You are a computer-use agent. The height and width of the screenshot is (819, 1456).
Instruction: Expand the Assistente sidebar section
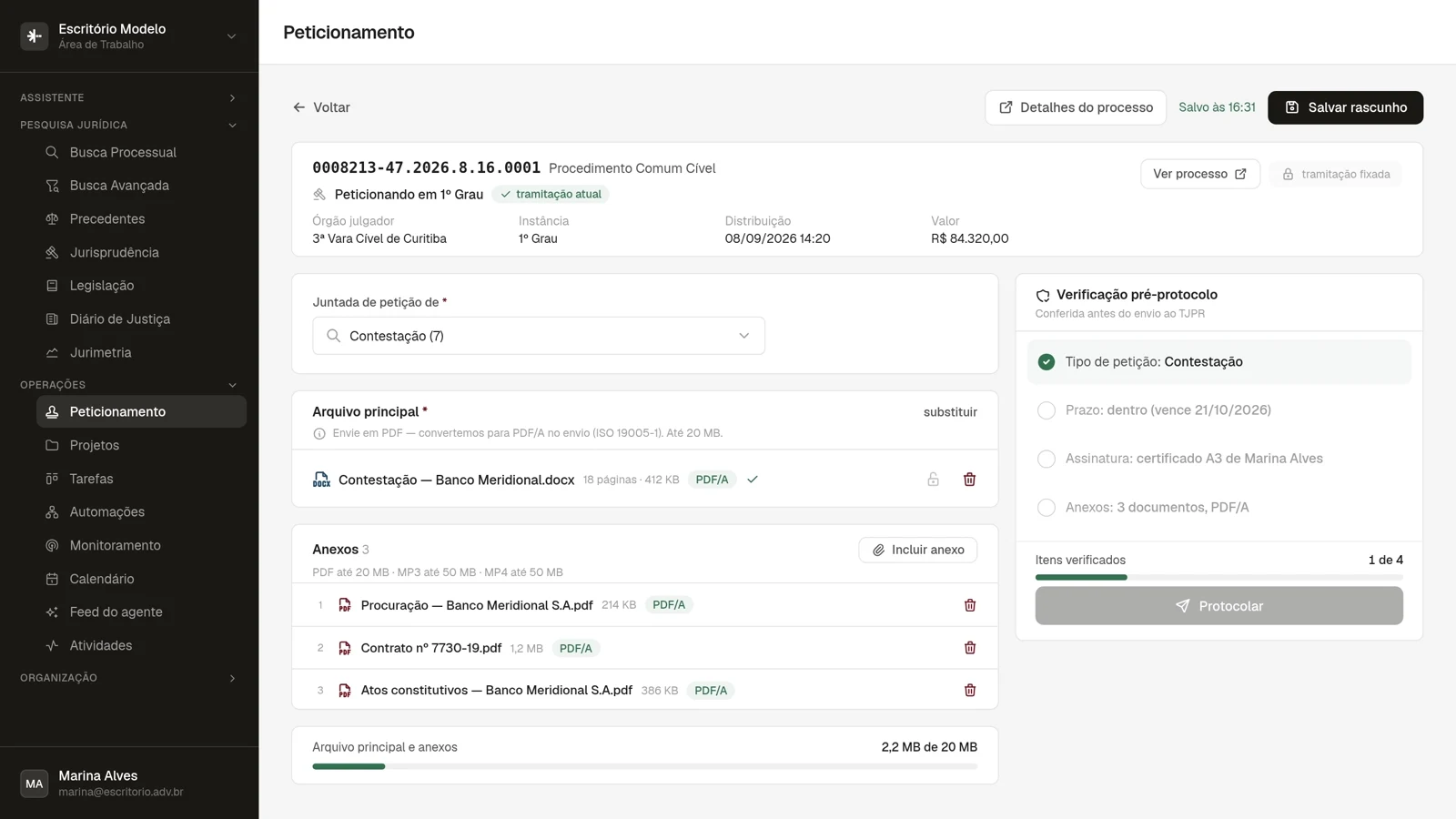tap(128, 97)
